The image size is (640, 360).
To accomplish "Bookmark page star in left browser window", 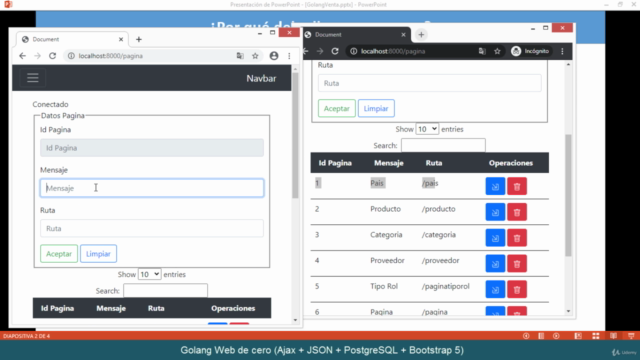I will pyautogui.click(x=255, y=56).
